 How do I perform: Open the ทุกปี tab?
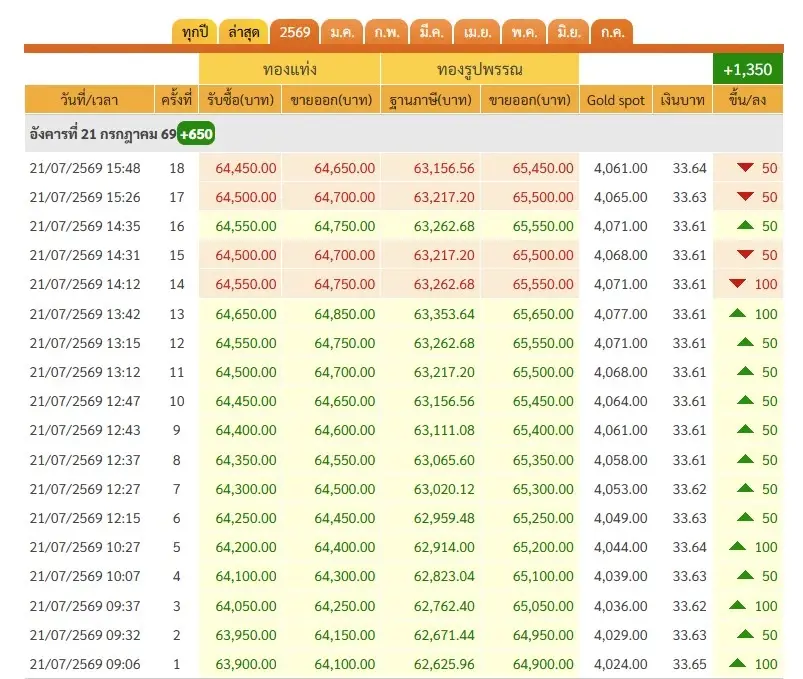tap(195, 32)
